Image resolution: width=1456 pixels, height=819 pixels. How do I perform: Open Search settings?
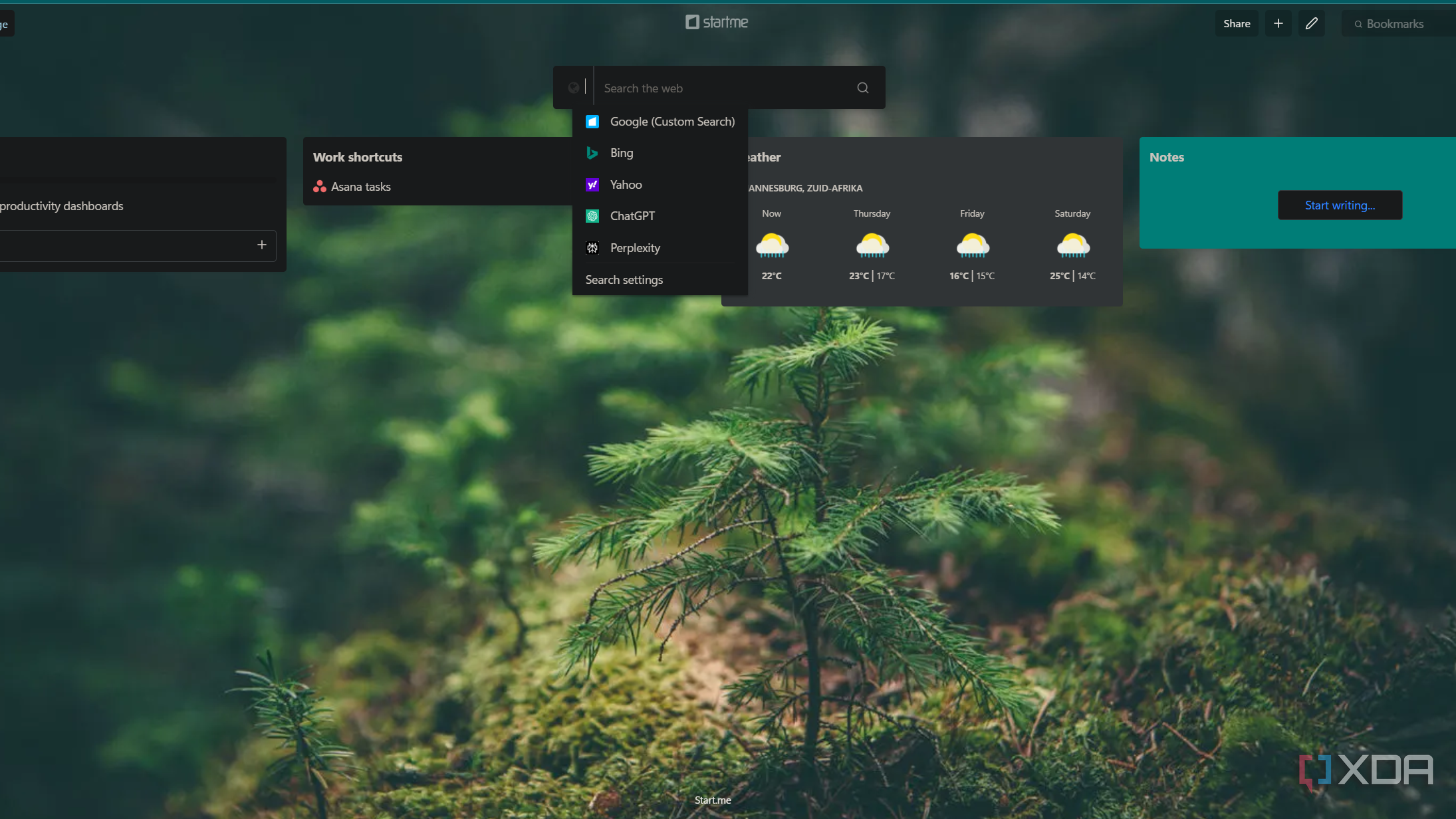(x=624, y=280)
